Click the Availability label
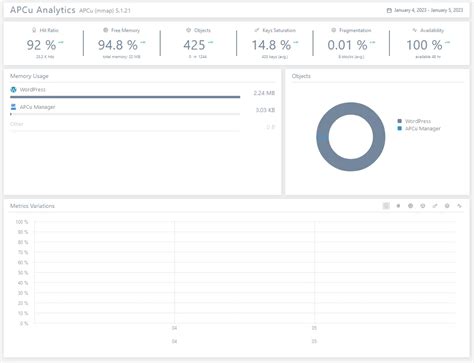The width and height of the screenshot is (474, 363). coord(432,30)
